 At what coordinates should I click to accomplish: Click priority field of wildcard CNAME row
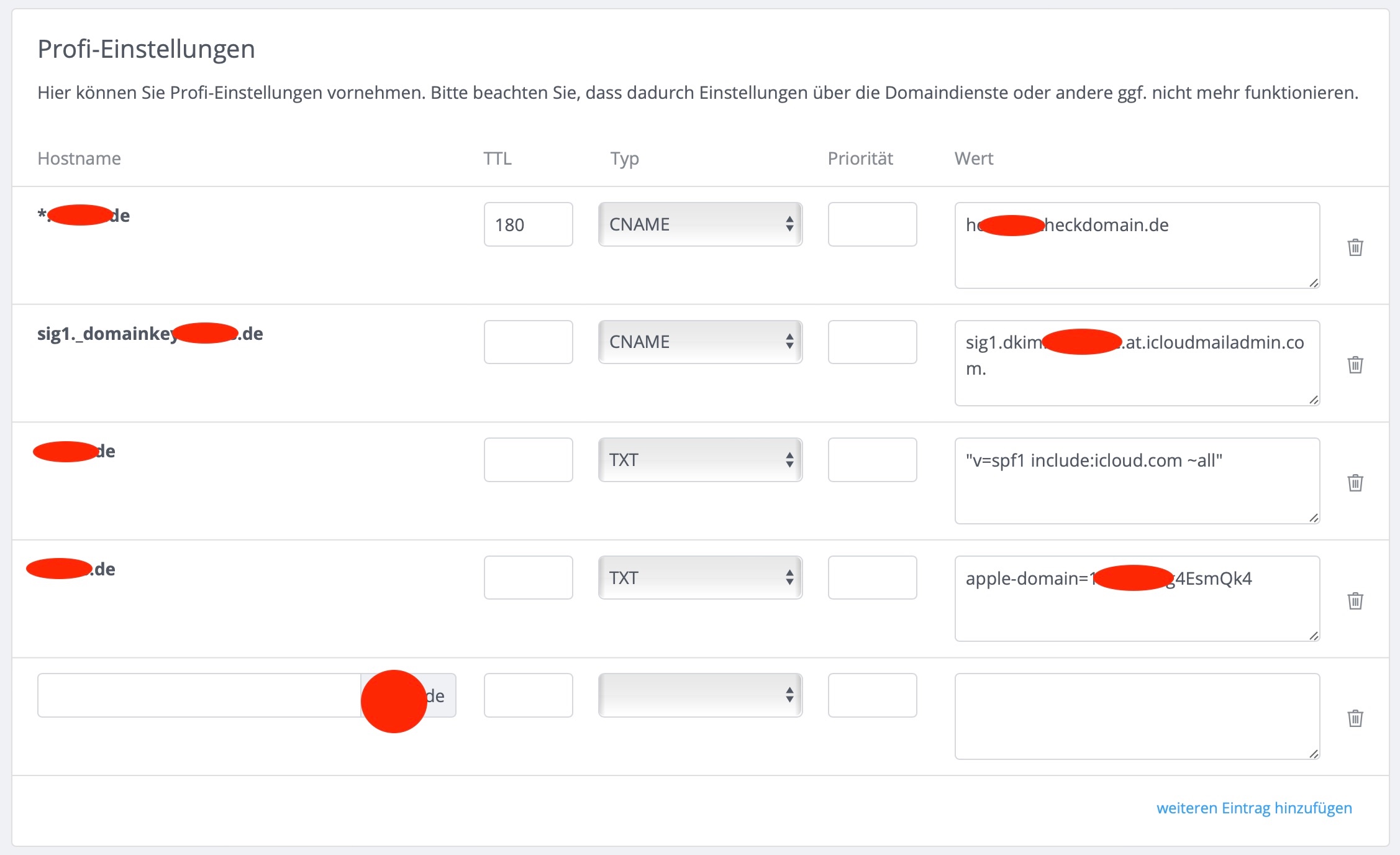(x=872, y=224)
